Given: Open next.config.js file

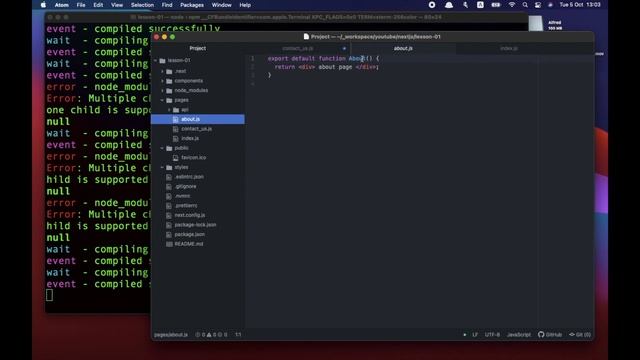Looking at the screenshot, I should 190,215.
